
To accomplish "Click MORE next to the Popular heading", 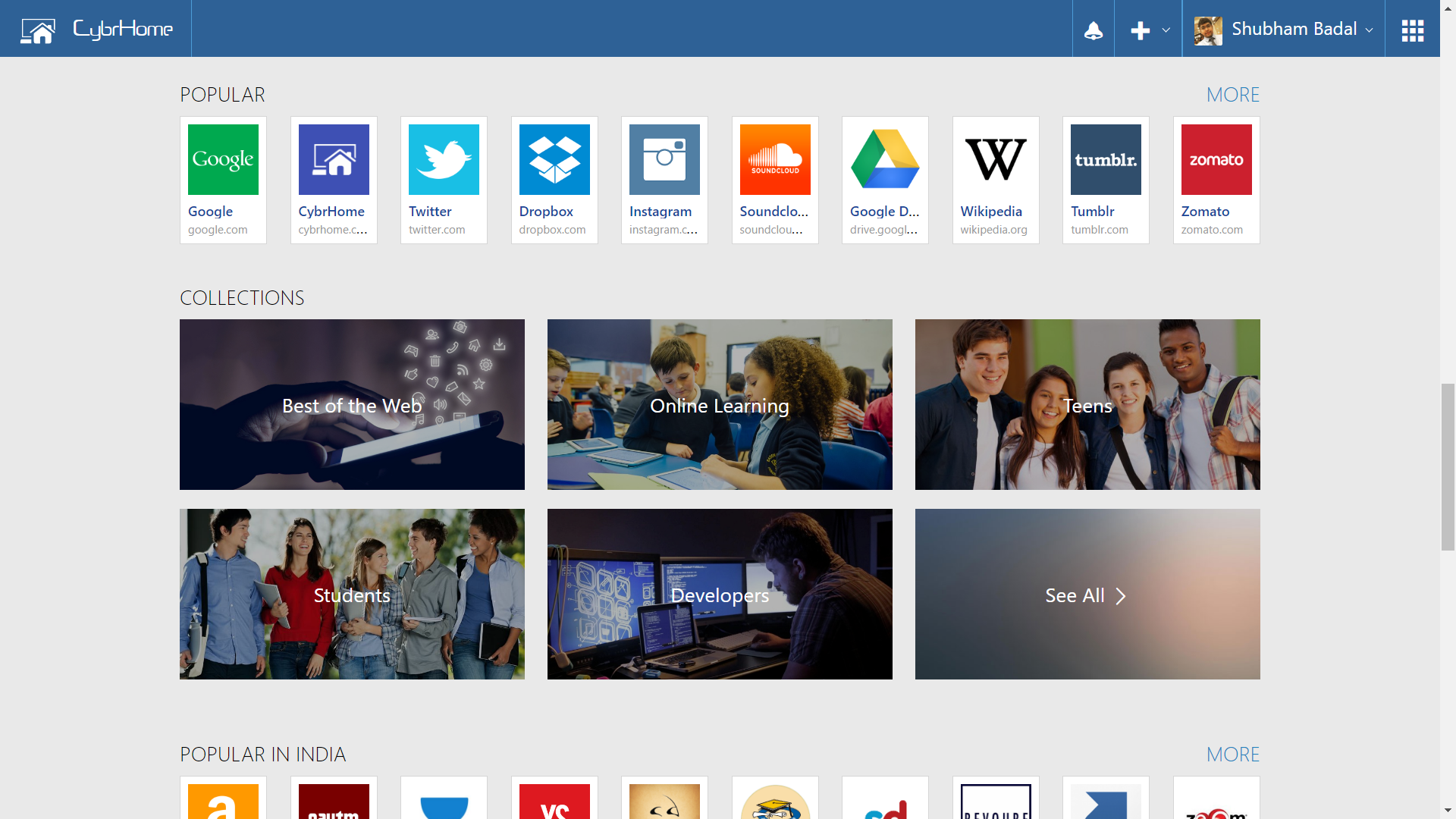I will 1232,95.
